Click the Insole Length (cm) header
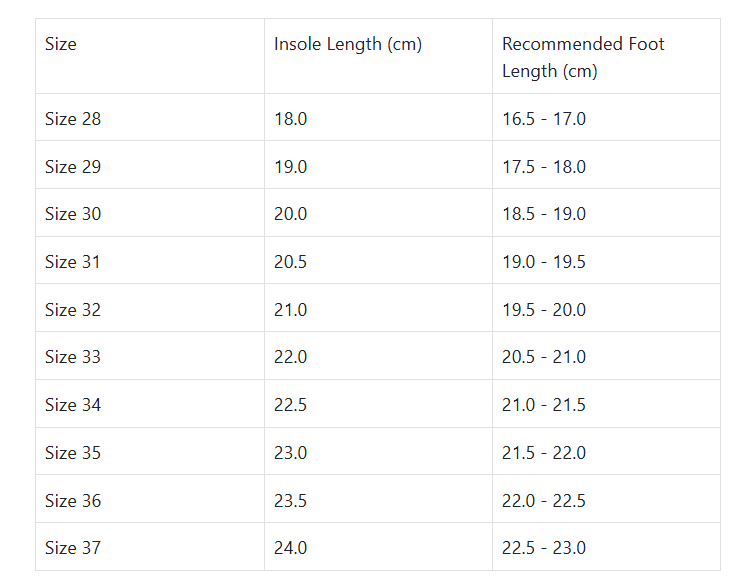Image resolution: width=744 pixels, height=588 pixels. 348,44
